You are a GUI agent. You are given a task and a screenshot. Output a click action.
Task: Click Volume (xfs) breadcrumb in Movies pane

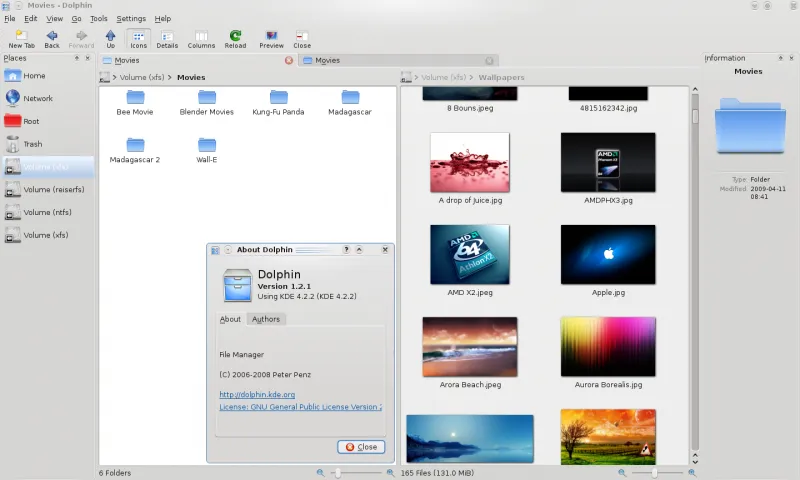(140, 77)
